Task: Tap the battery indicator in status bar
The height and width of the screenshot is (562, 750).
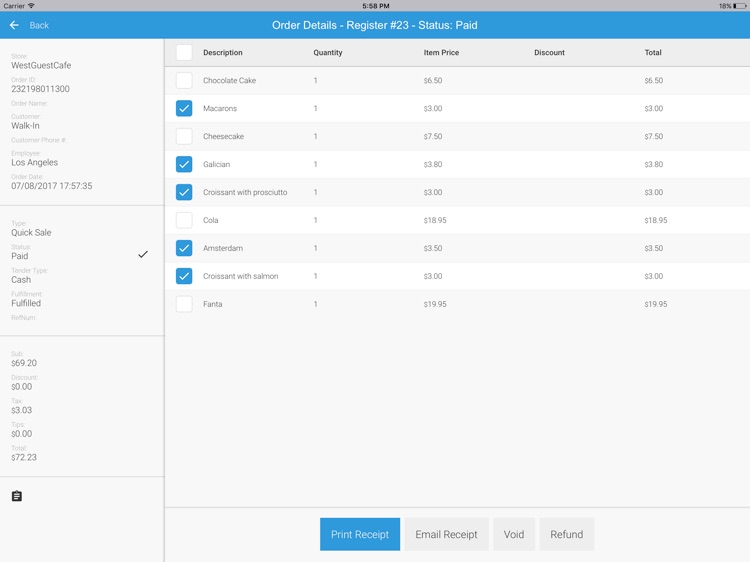Action: pos(739,6)
